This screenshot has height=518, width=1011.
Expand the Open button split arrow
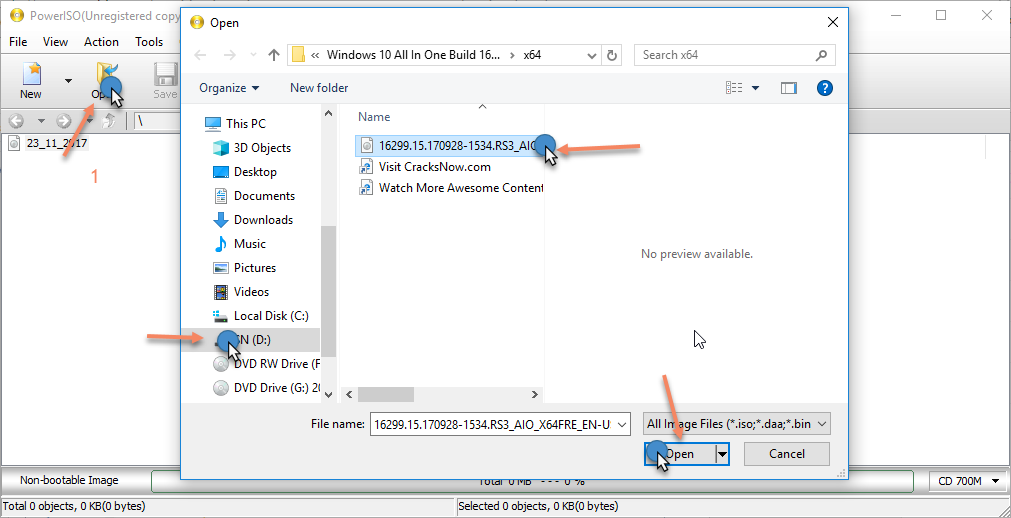(x=722, y=454)
